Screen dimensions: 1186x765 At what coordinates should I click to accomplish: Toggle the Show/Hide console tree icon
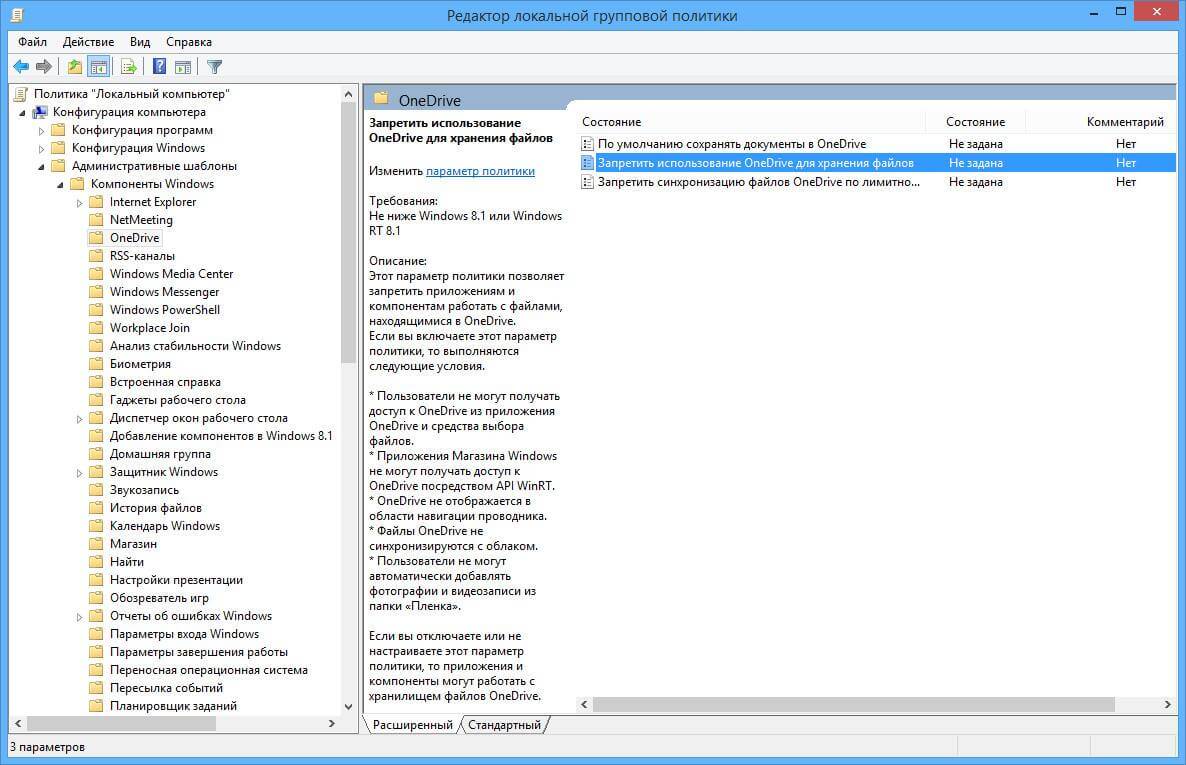tap(98, 67)
